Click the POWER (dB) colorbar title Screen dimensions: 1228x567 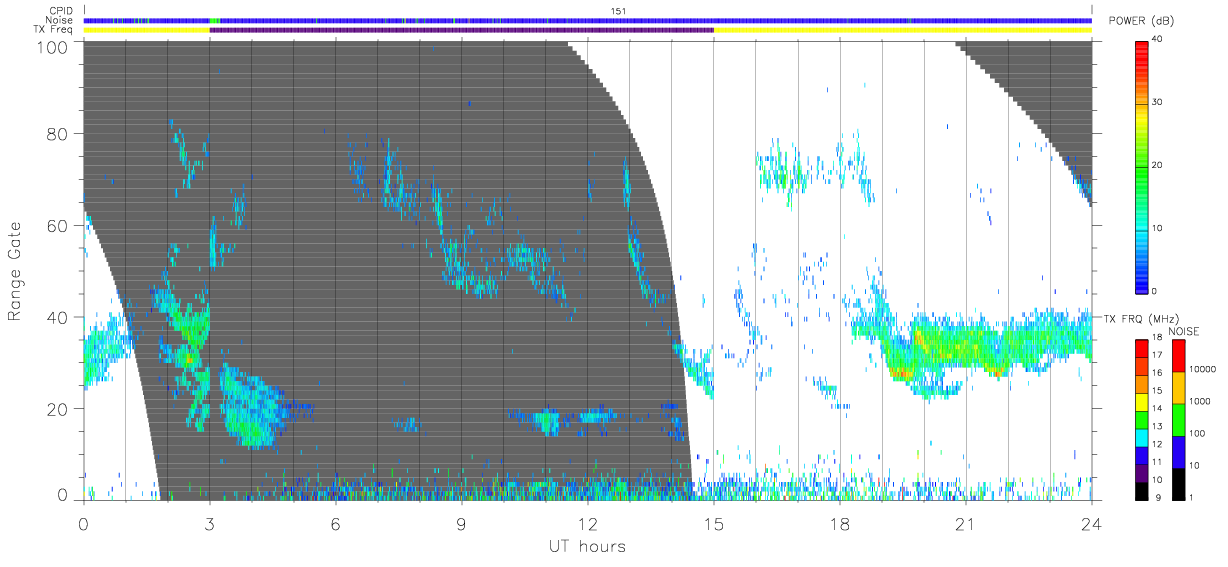click(x=1139, y=21)
